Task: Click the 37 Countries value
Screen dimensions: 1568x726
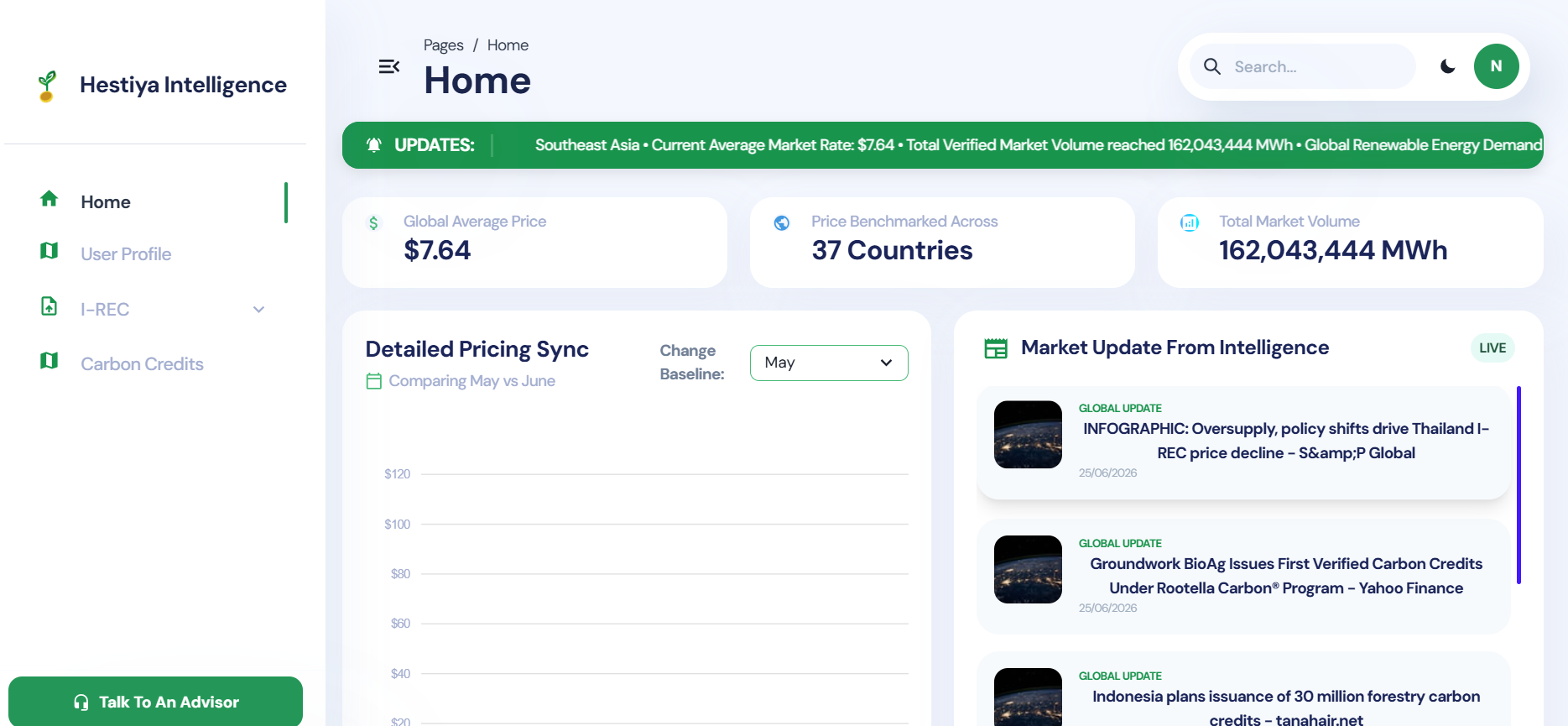Action: pyautogui.click(x=892, y=250)
